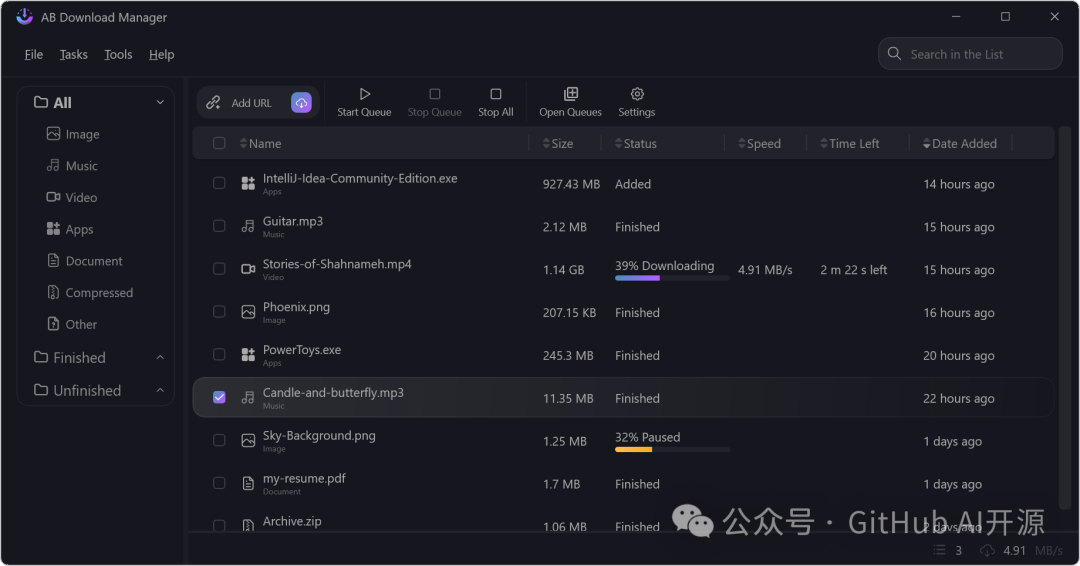
Task: Collapse the All category chevron
Action: pyautogui.click(x=160, y=103)
